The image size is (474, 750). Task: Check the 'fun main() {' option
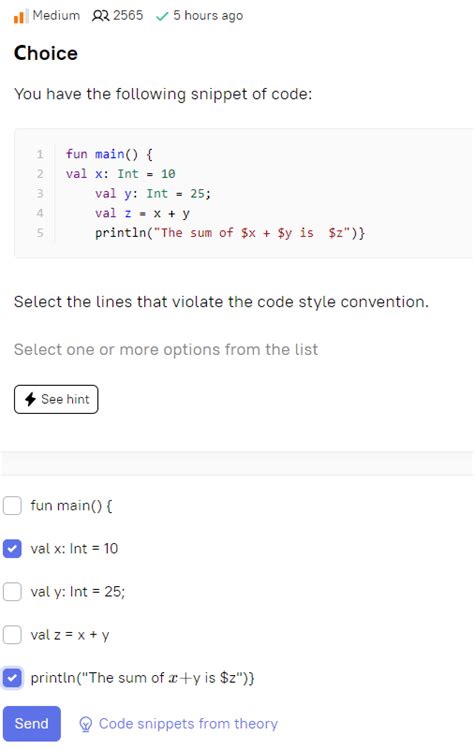(x=12, y=506)
